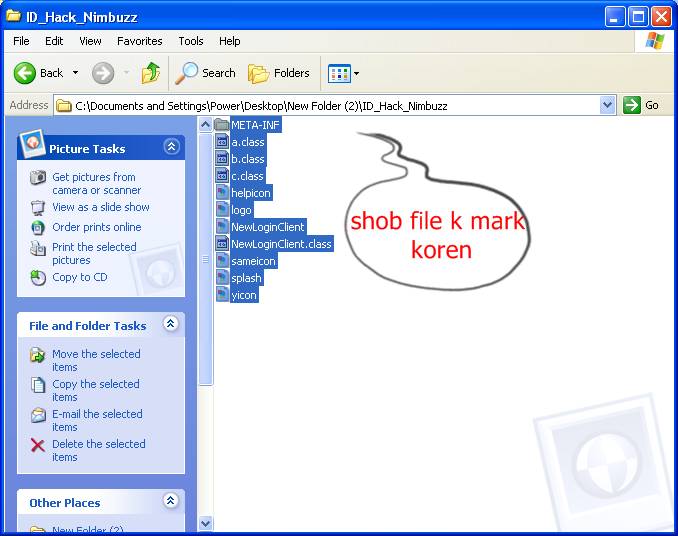678x536 pixels.
Task: Click the NewLoginClient.class file name
Action: pyautogui.click(x=281, y=244)
